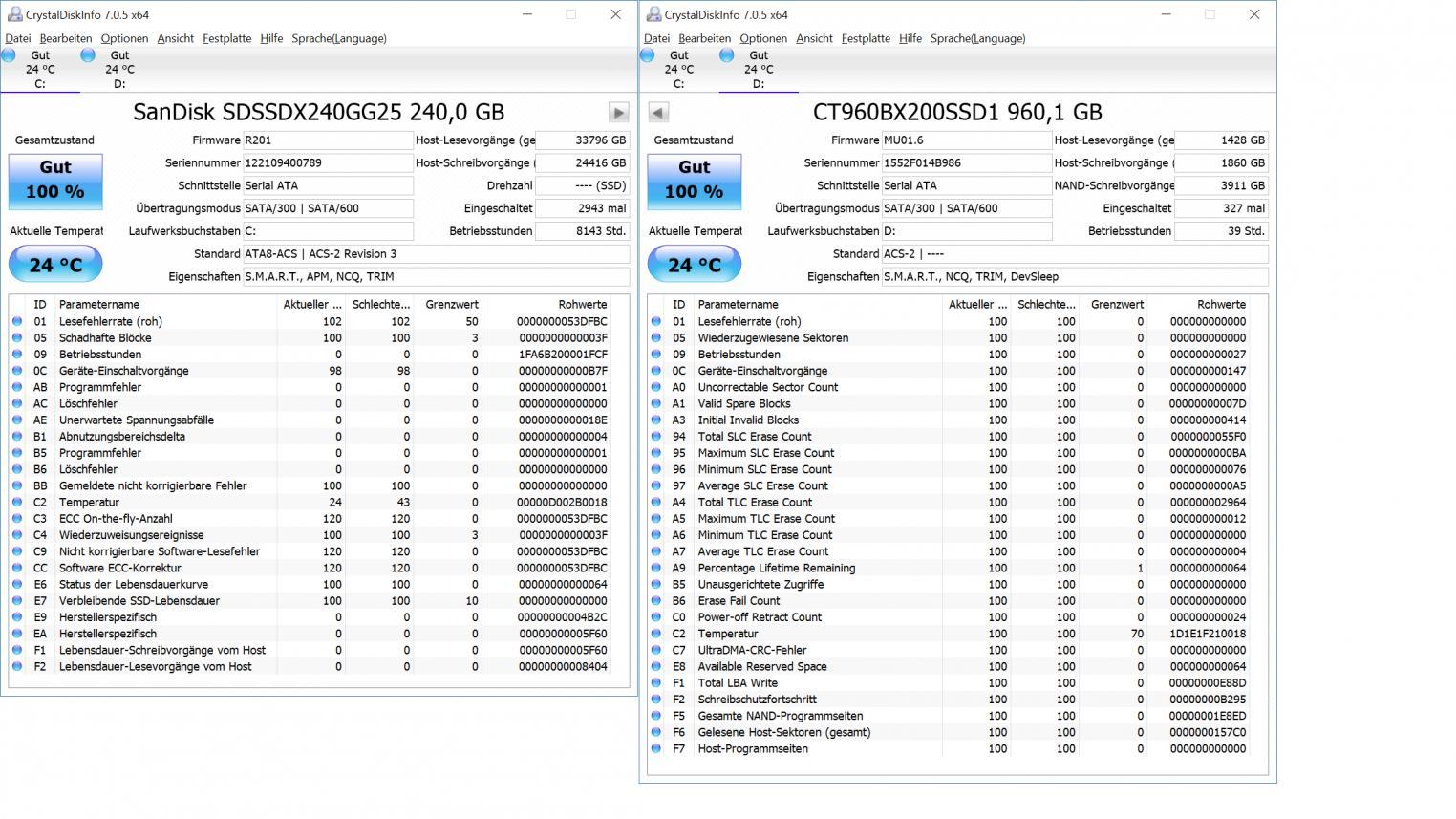The image size is (1456, 819).
Task: Click status dot of Schadhafte Blöcke row
Action: [x=17, y=338]
